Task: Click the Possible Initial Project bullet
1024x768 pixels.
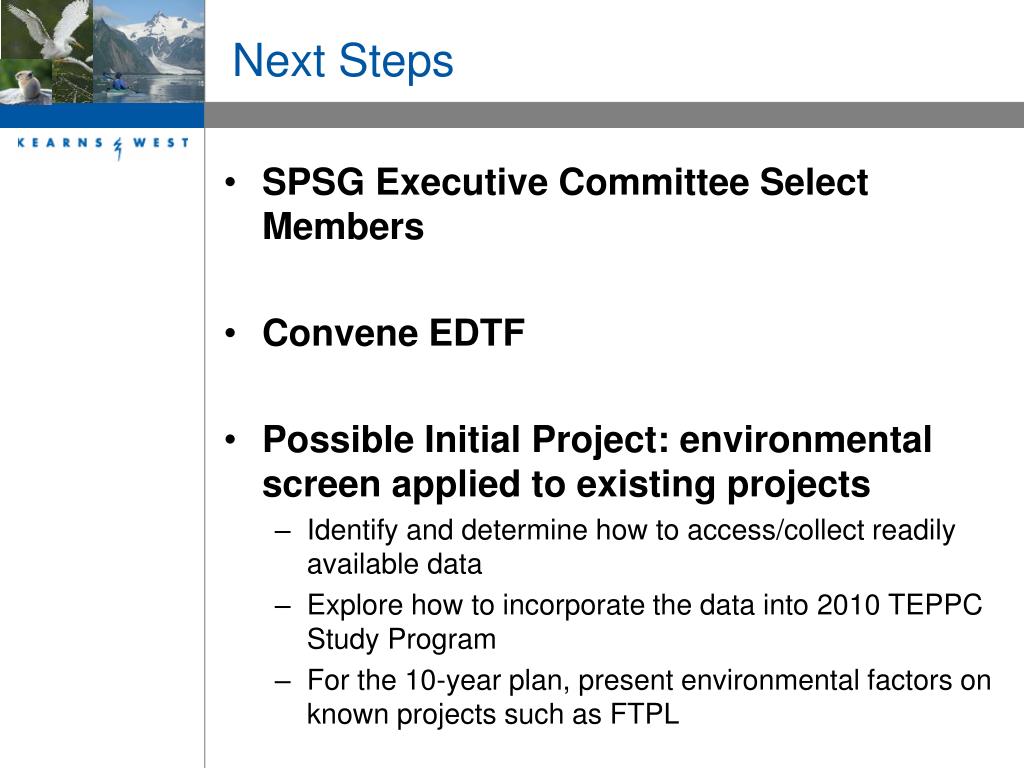Action: (x=597, y=462)
